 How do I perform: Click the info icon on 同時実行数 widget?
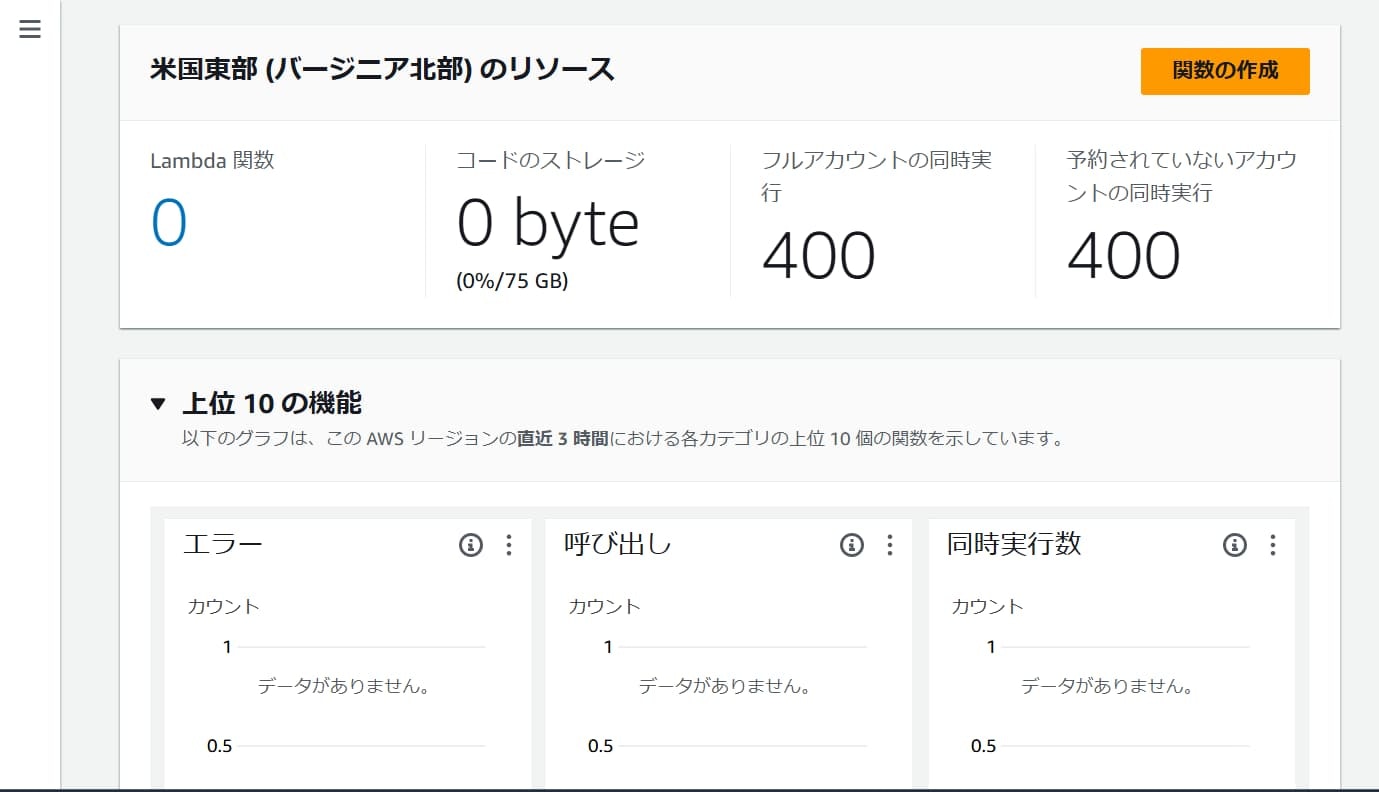pos(1235,545)
